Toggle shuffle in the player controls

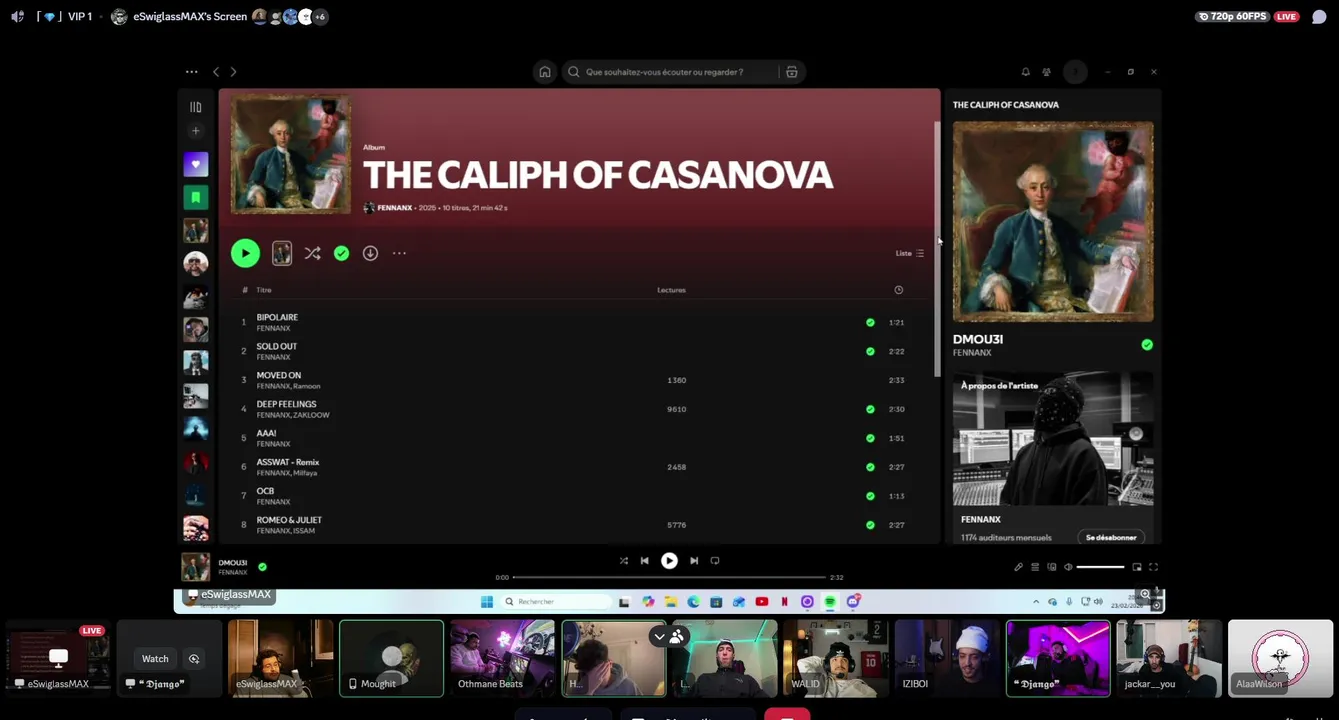tap(623, 561)
